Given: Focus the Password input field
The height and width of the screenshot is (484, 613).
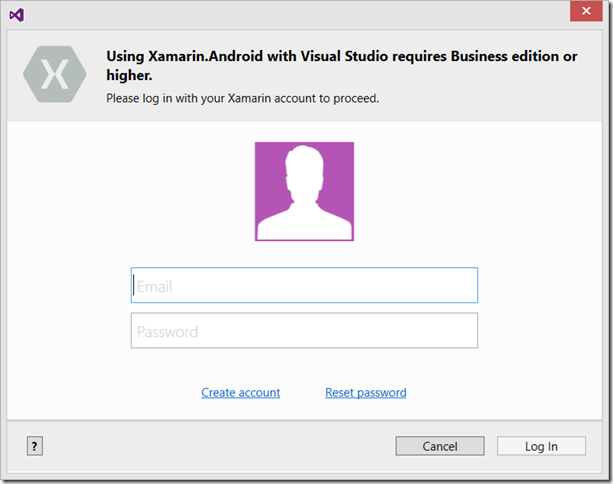Looking at the screenshot, I should (304, 330).
